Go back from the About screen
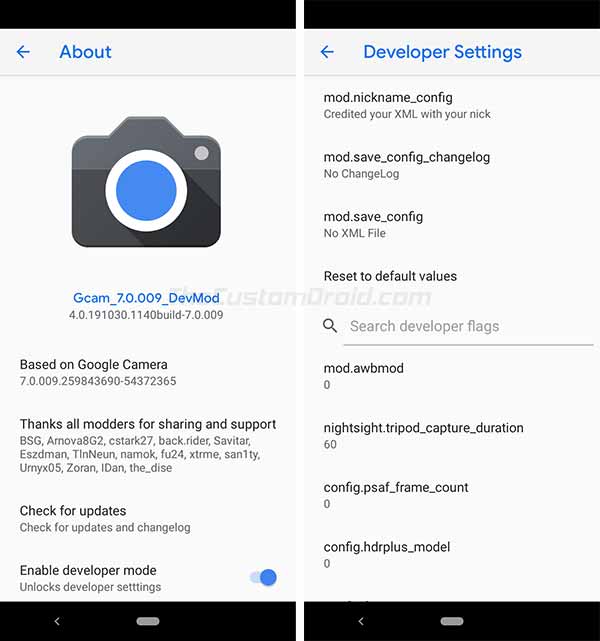 (x=23, y=52)
